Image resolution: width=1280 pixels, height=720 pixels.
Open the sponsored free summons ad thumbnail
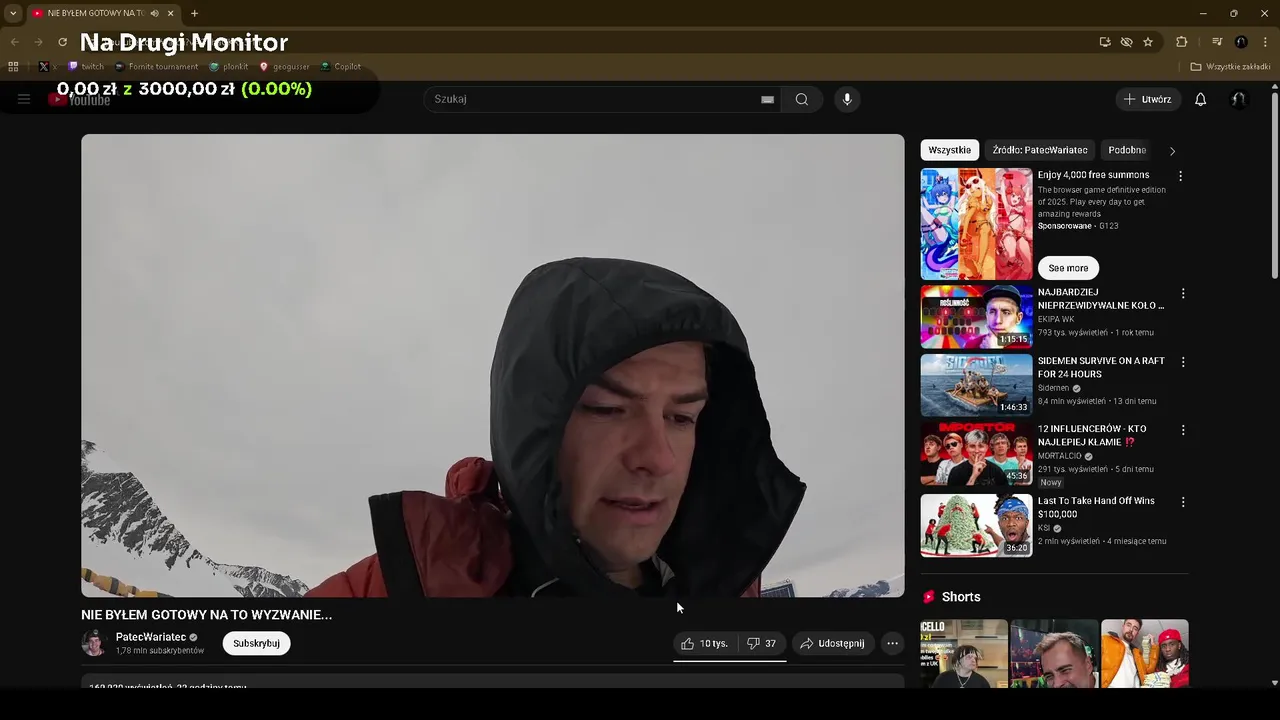[x=976, y=224]
